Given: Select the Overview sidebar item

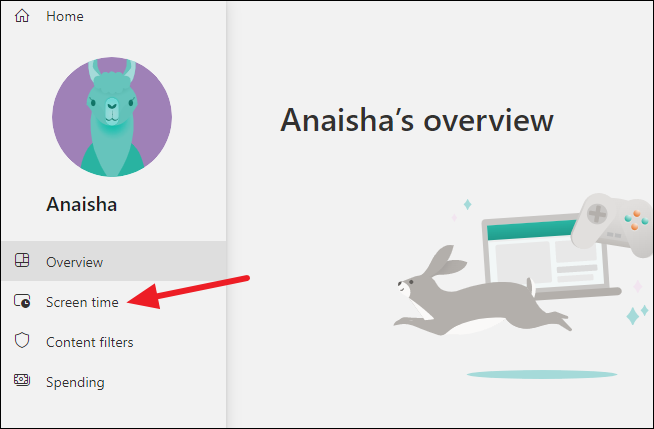Looking at the screenshot, I should [113, 261].
